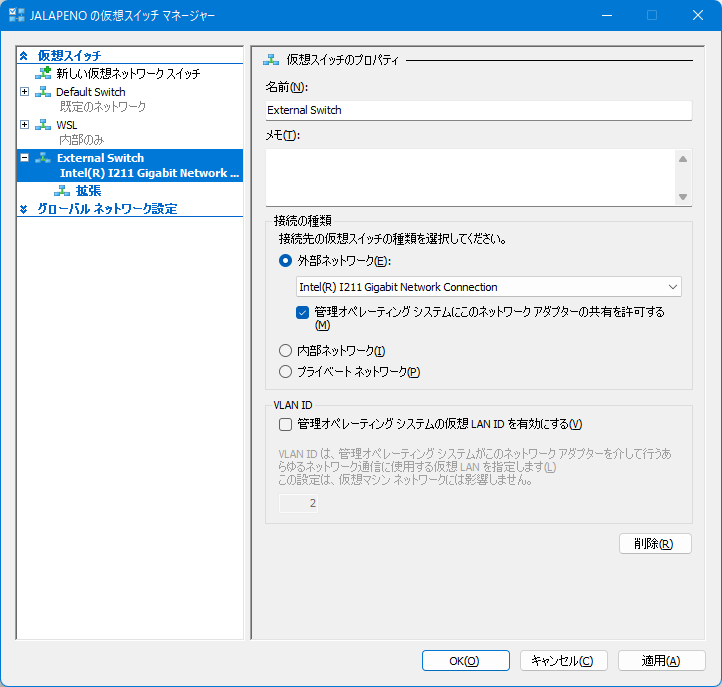Viewport: 722px width, 687px height.
Task: Click the WSL switch network icon
Action: [x=43, y=125]
